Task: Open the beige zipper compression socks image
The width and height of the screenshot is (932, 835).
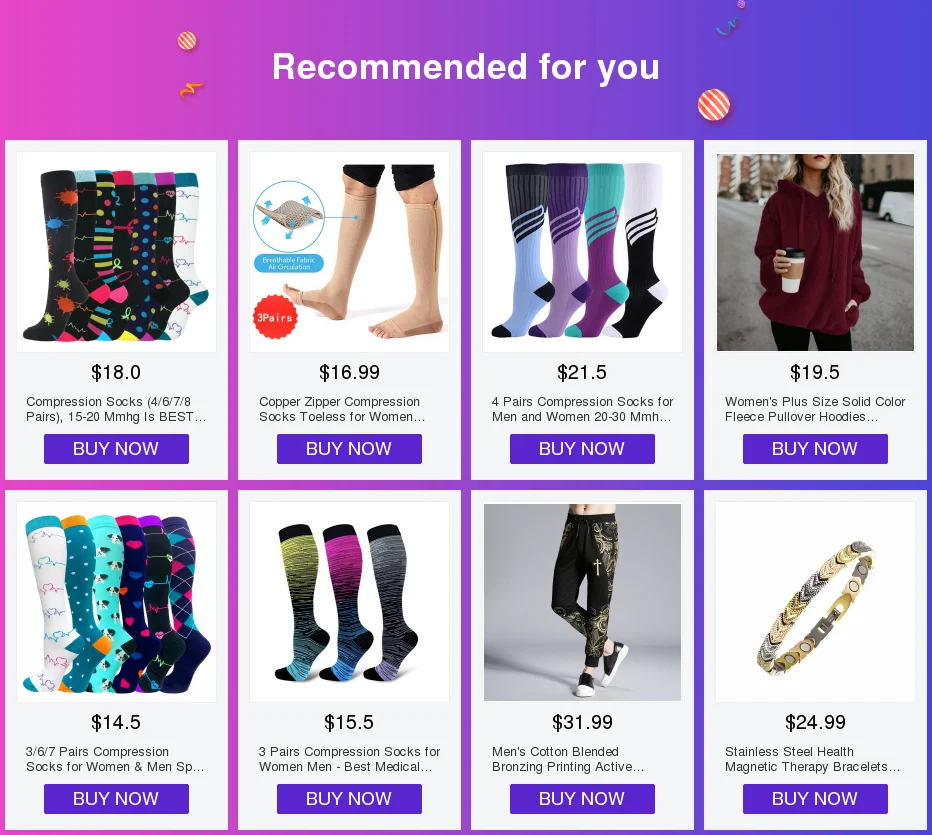Action: [350, 252]
